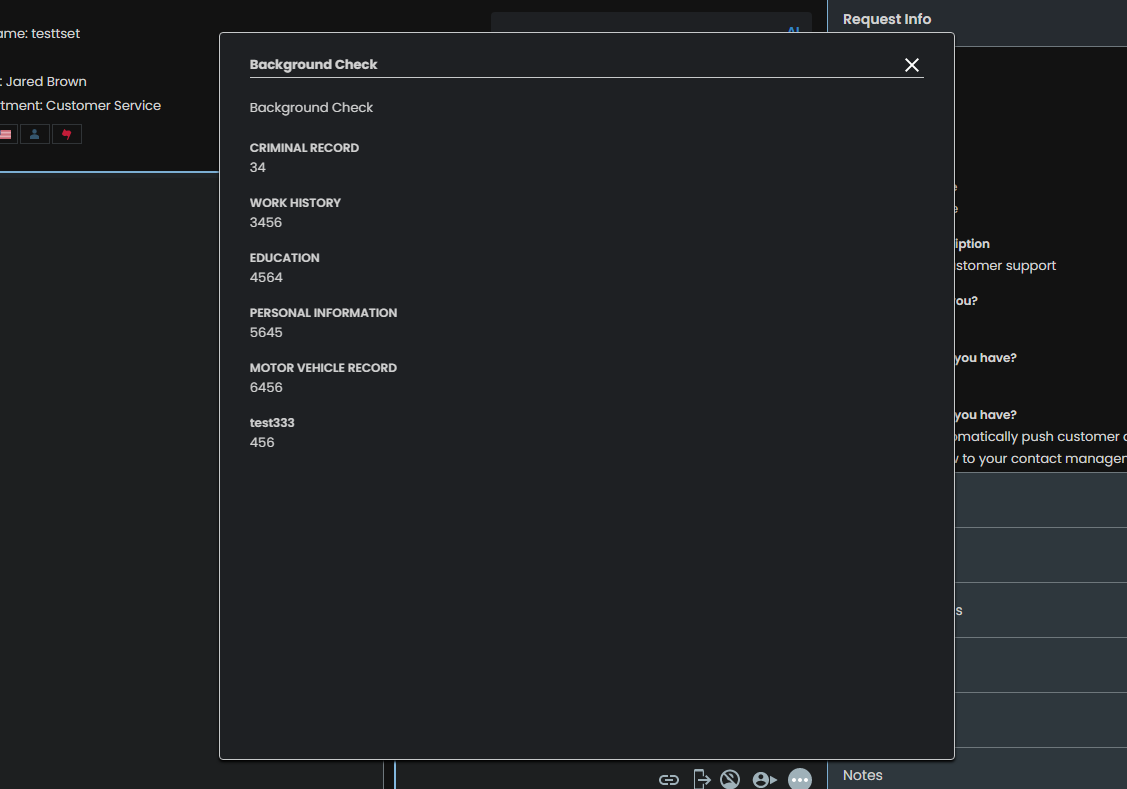The height and width of the screenshot is (789, 1127).
Task: Click the red thumbs-down icon
Action: click(x=67, y=134)
